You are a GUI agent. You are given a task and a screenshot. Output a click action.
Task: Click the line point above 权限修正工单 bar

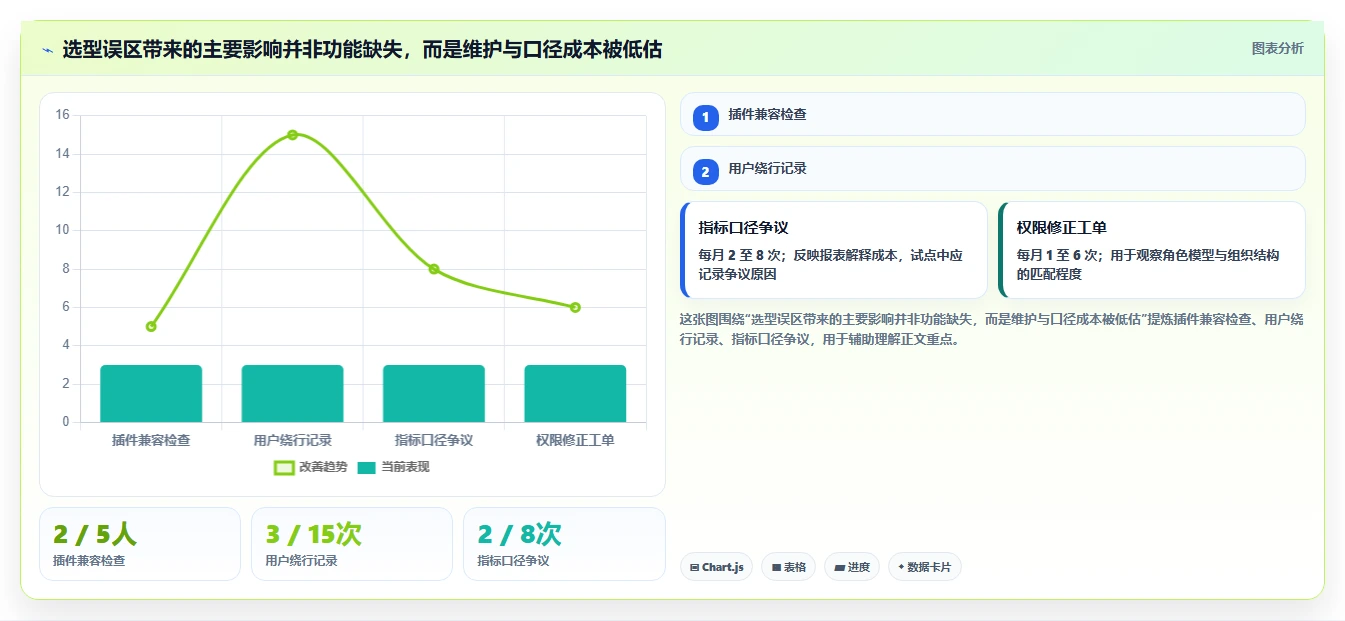575,307
